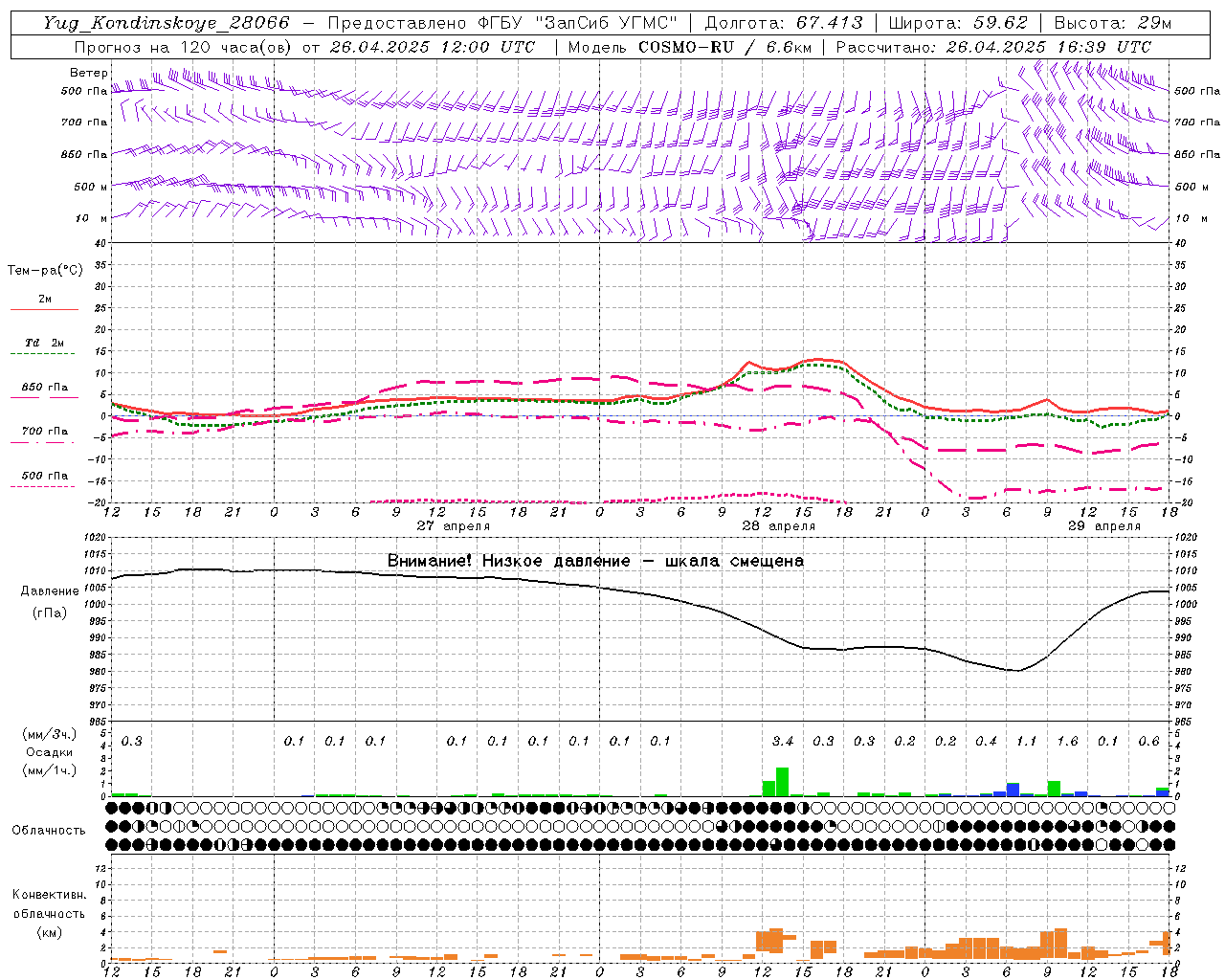This screenshot has height=980, width=1225.
Task: Click the computed time Рассчитано: 26.04.2025 16:39 UTC
Action: click(x=993, y=47)
